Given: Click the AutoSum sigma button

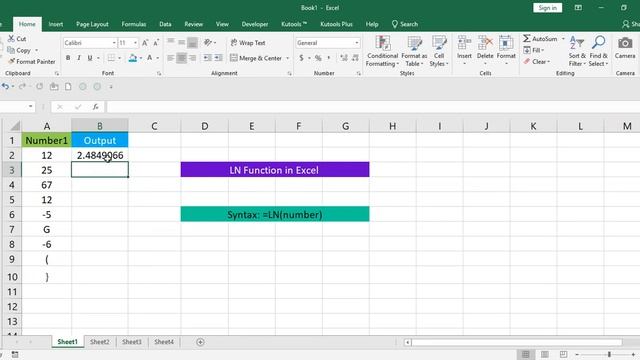Looking at the screenshot, I should 540,39.
